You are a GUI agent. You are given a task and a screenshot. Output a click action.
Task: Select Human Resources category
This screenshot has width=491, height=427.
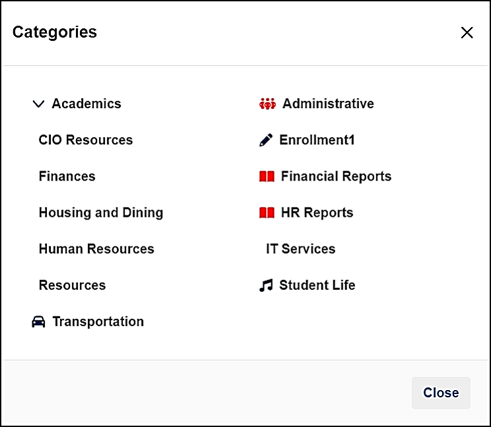[96, 249]
